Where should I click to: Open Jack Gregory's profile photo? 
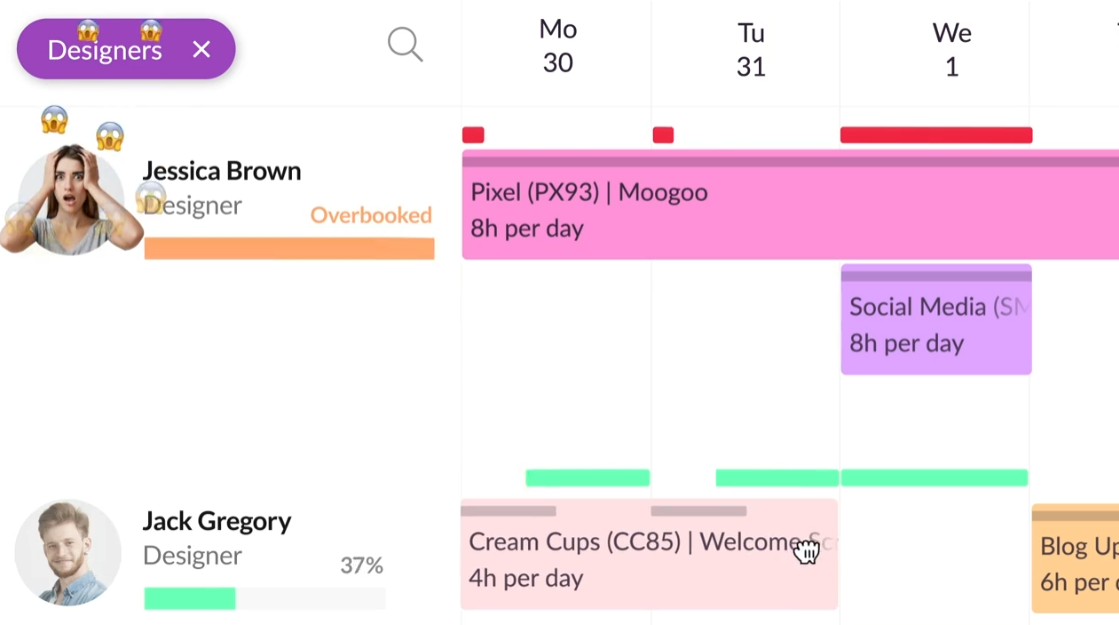68,552
